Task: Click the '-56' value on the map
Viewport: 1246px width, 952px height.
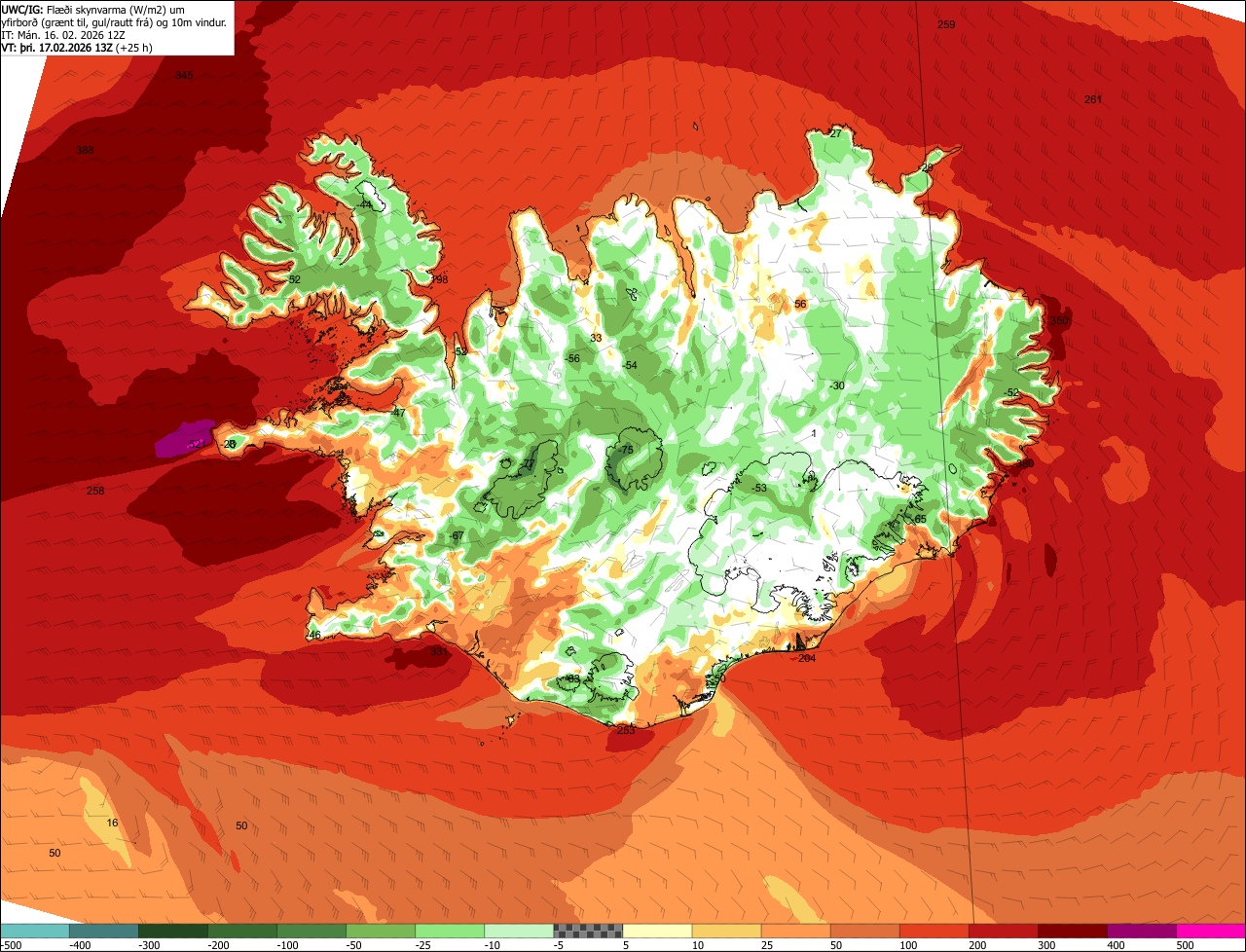Action: pyautogui.click(x=572, y=359)
